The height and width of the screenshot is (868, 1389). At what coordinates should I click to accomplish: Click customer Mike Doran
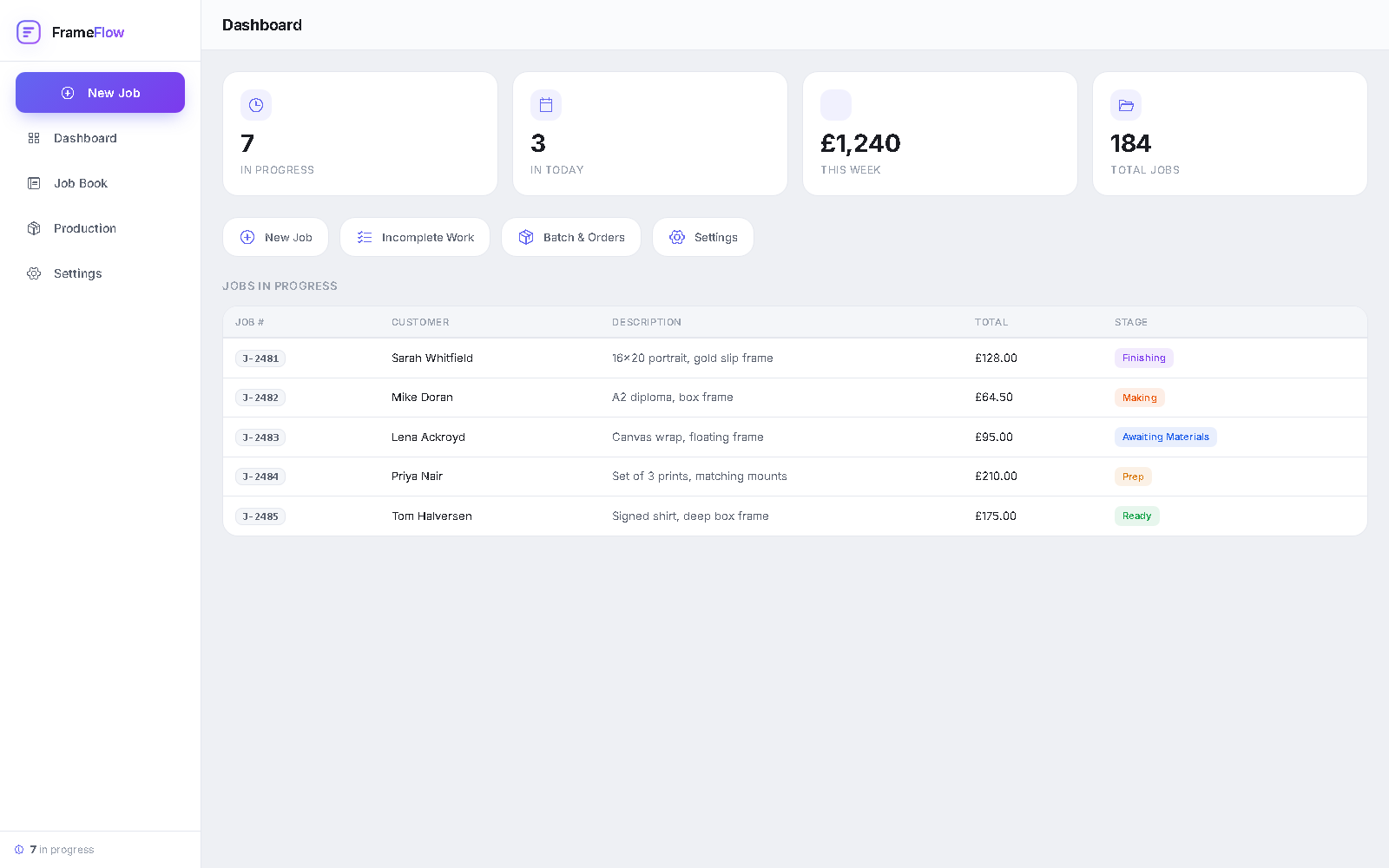(422, 397)
